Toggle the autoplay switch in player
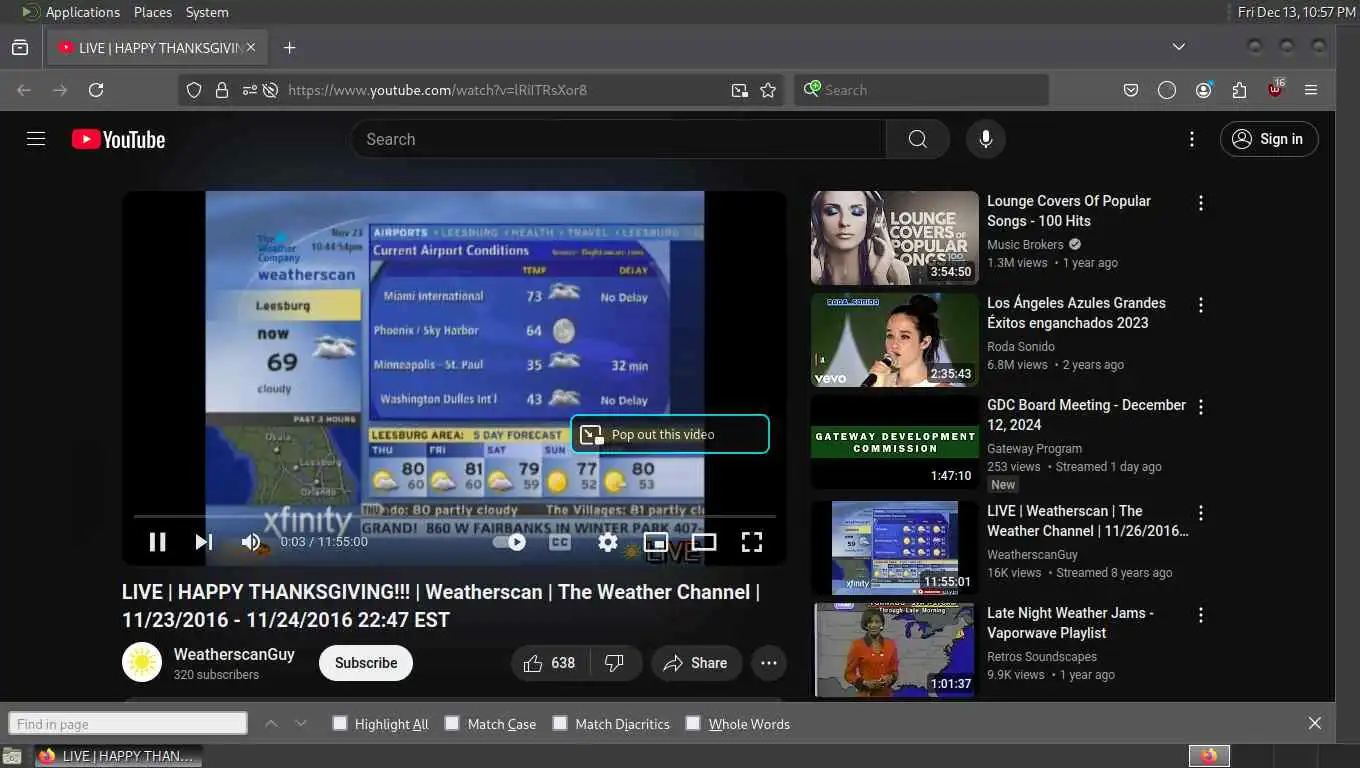This screenshot has height=768, width=1360. (510, 542)
